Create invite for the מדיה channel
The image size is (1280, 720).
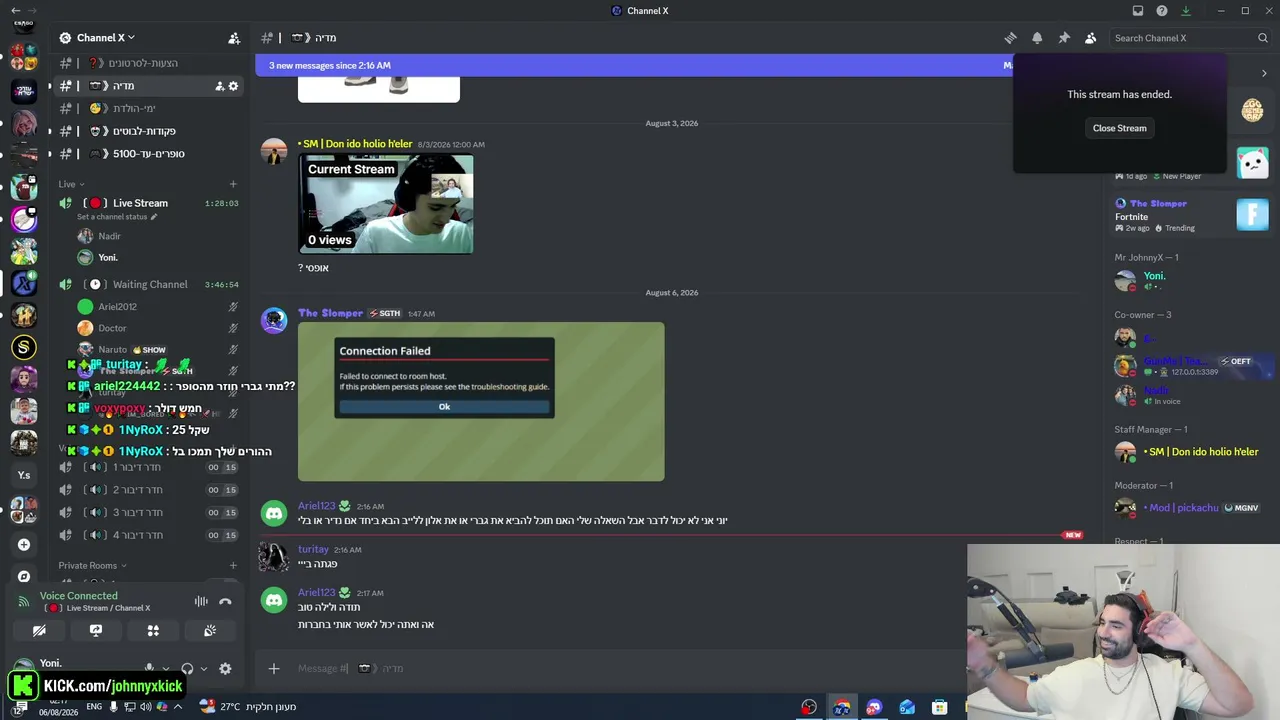coord(219,86)
